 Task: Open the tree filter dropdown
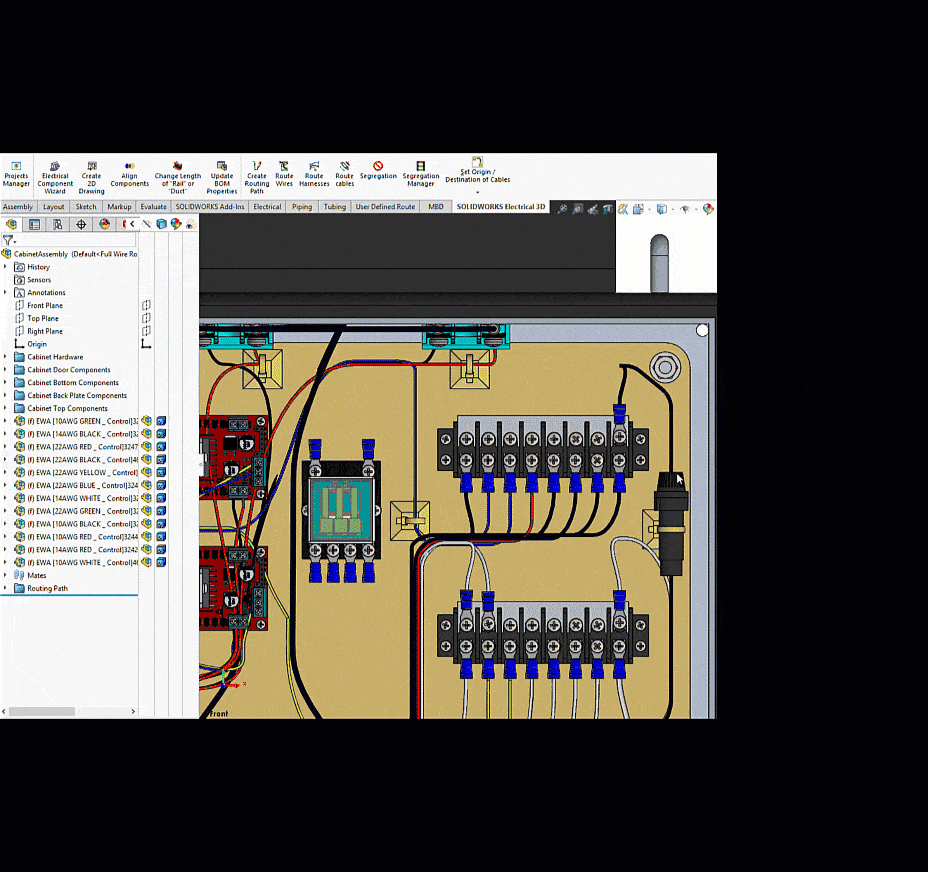[15, 242]
